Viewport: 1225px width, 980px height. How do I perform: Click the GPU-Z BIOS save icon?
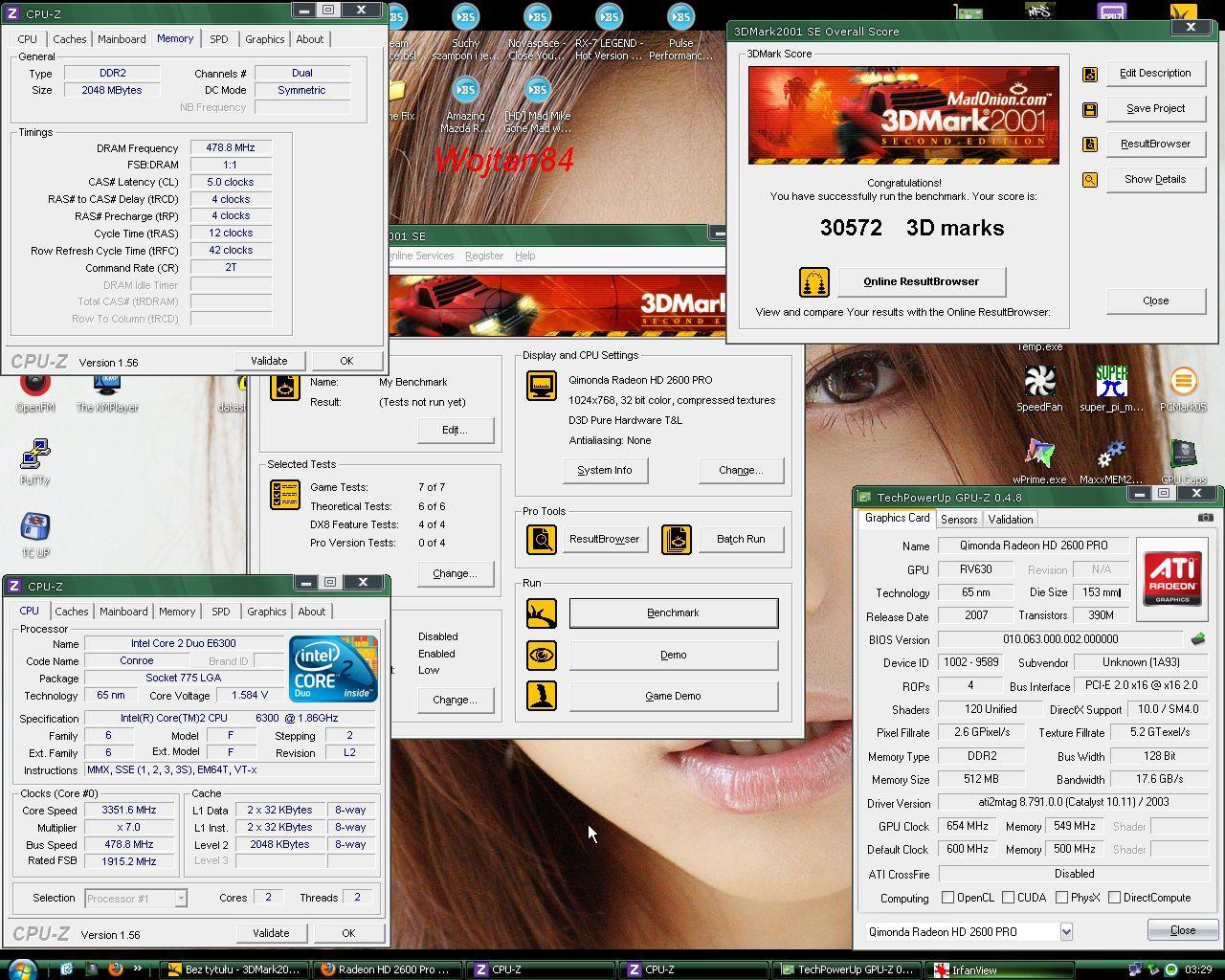point(1197,639)
